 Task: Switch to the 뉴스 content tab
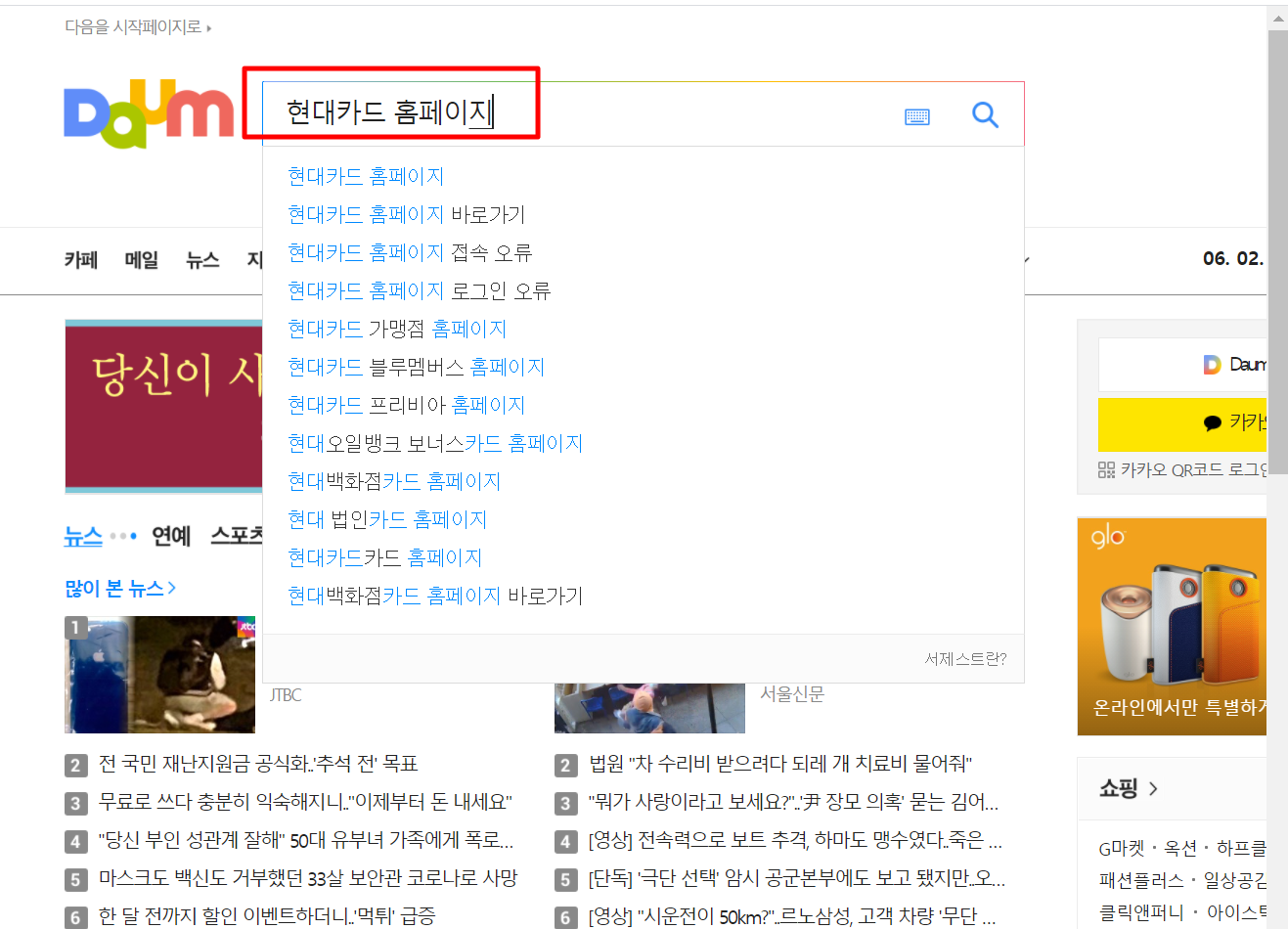(x=83, y=536)
